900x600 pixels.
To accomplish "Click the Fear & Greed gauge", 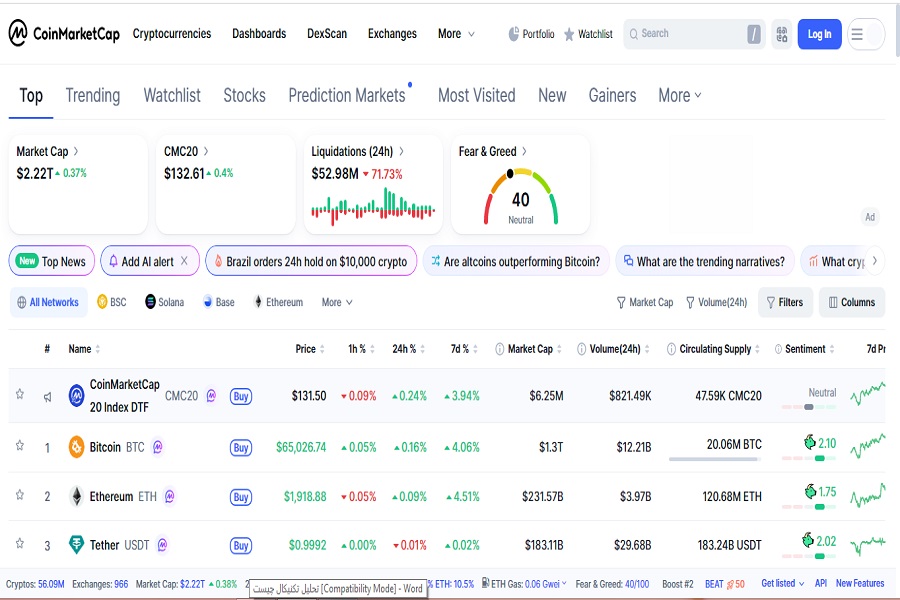I will [521, 196].
